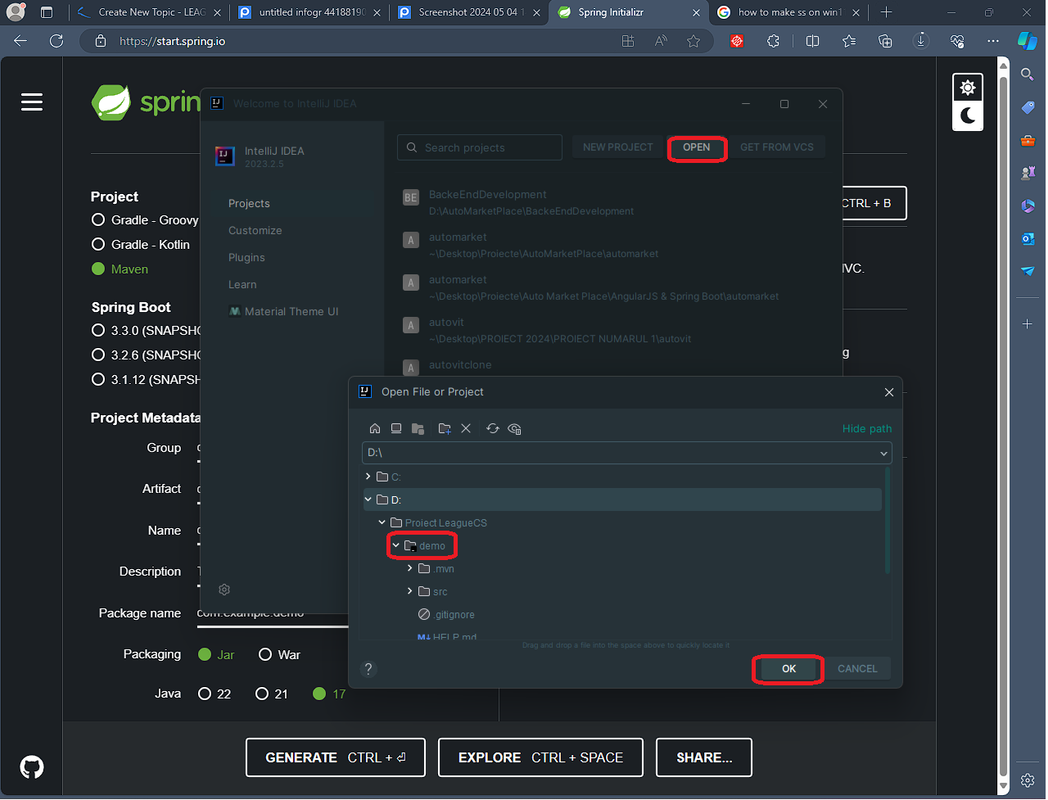
Task: Toggle show hidden files eye icon
Action: click(515, 428)
